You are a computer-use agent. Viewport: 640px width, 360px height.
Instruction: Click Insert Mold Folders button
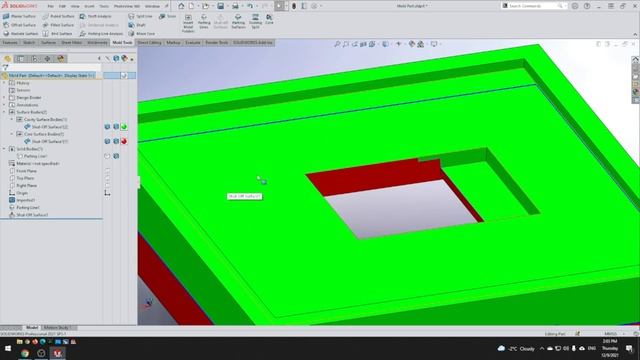click(x=188, y=23)
